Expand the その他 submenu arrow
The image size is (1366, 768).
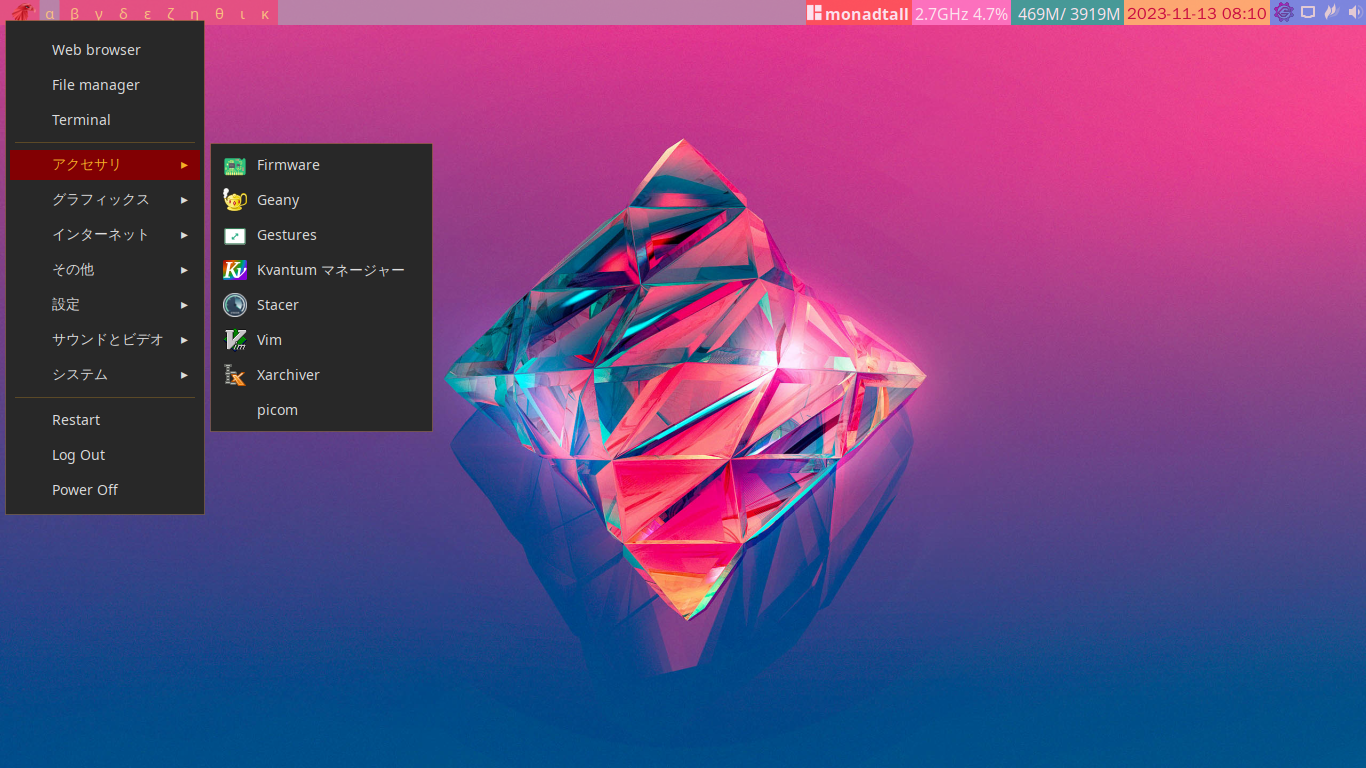point(184,270)
